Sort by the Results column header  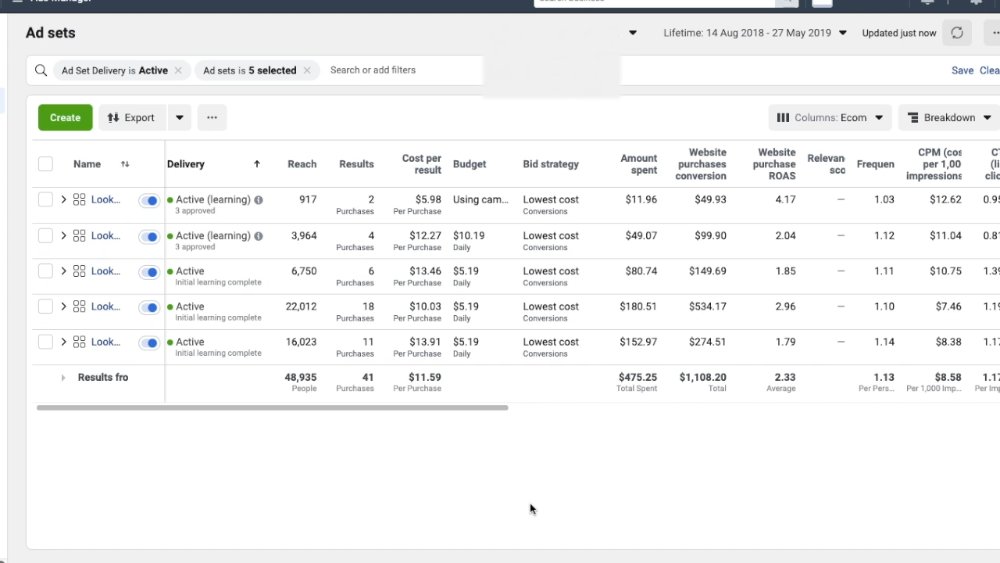click(356, 164)
